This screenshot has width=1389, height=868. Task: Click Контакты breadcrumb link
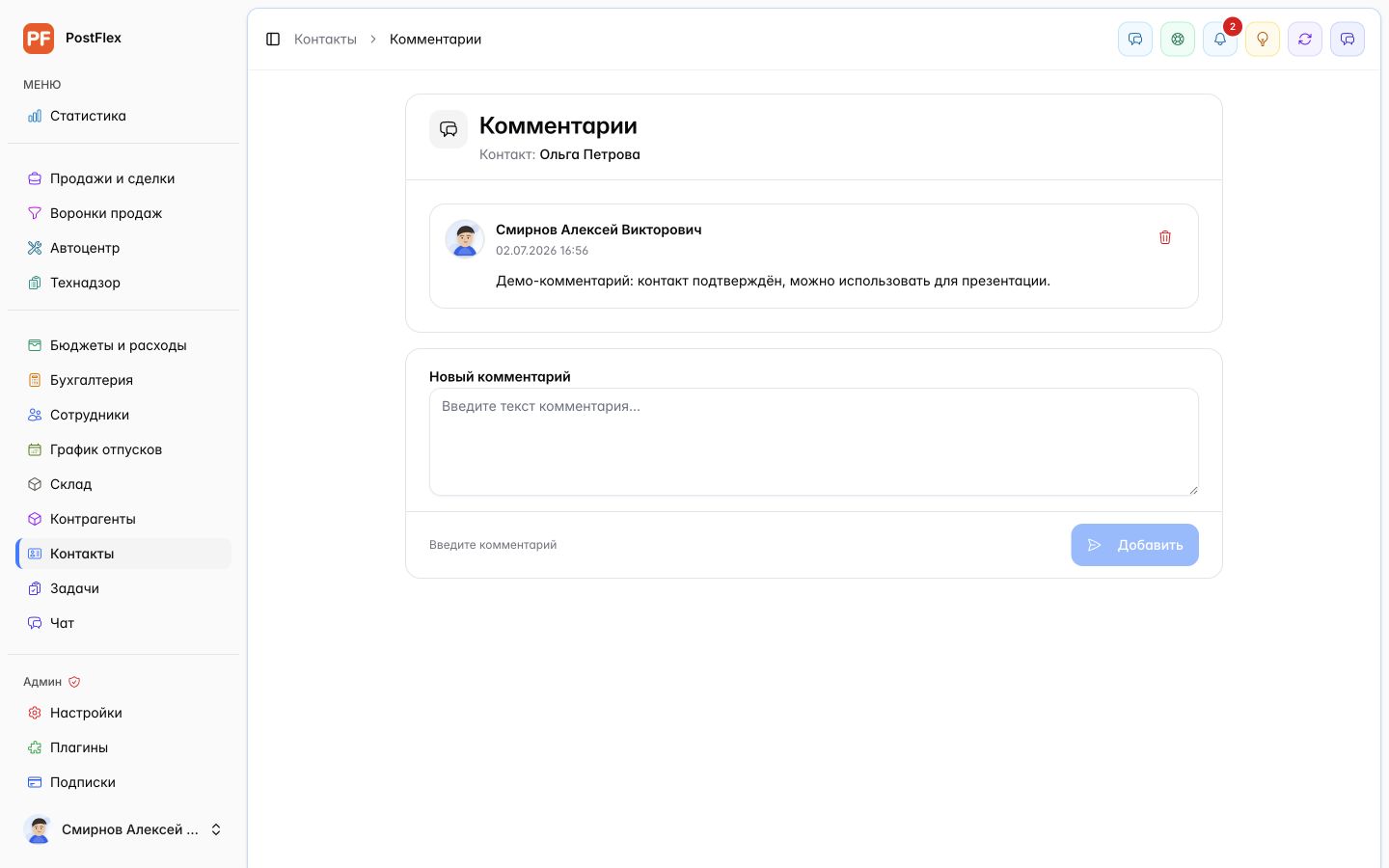325,40
